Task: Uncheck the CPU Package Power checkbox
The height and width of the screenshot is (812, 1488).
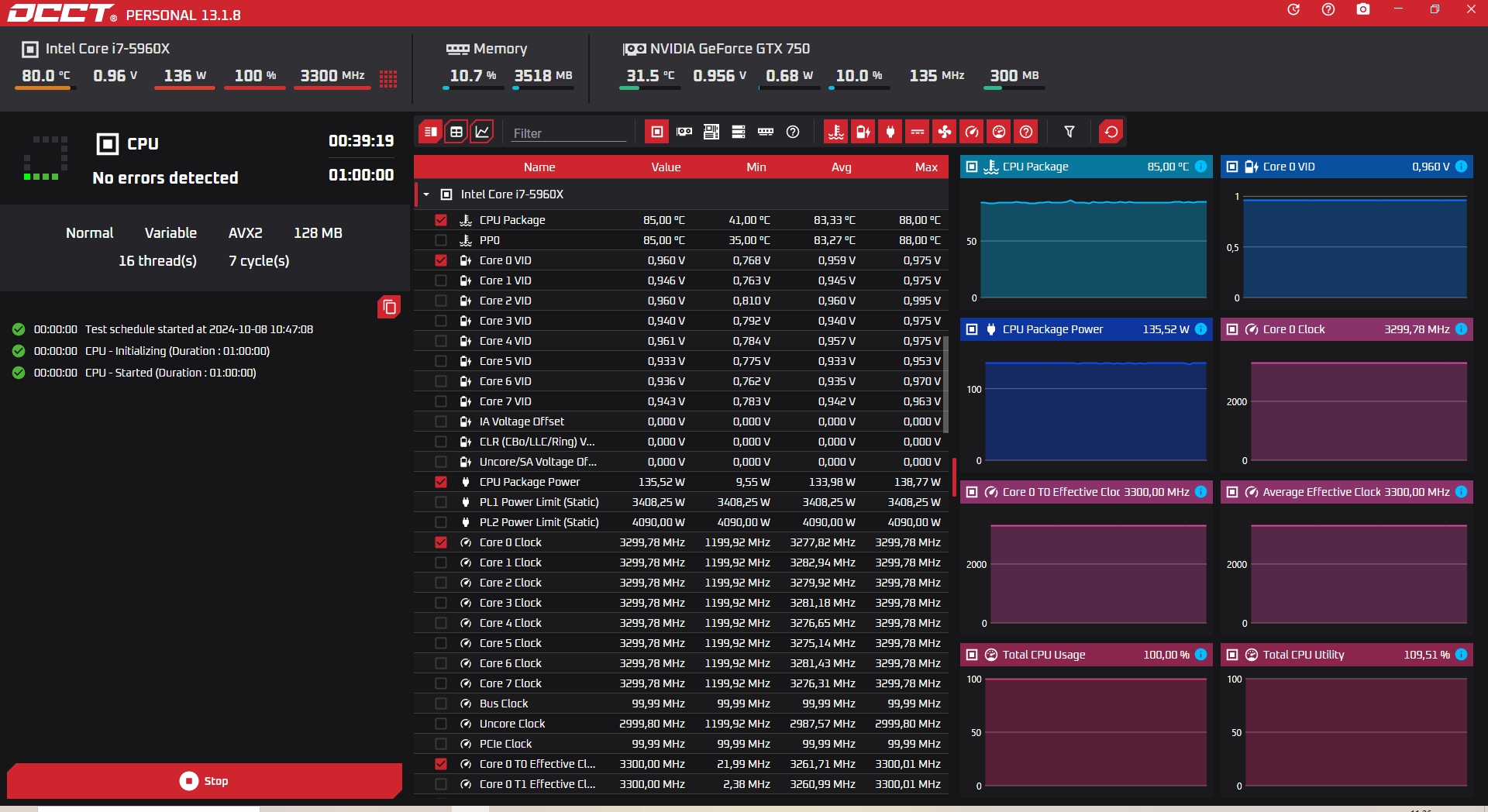Action: pos(441,482)
